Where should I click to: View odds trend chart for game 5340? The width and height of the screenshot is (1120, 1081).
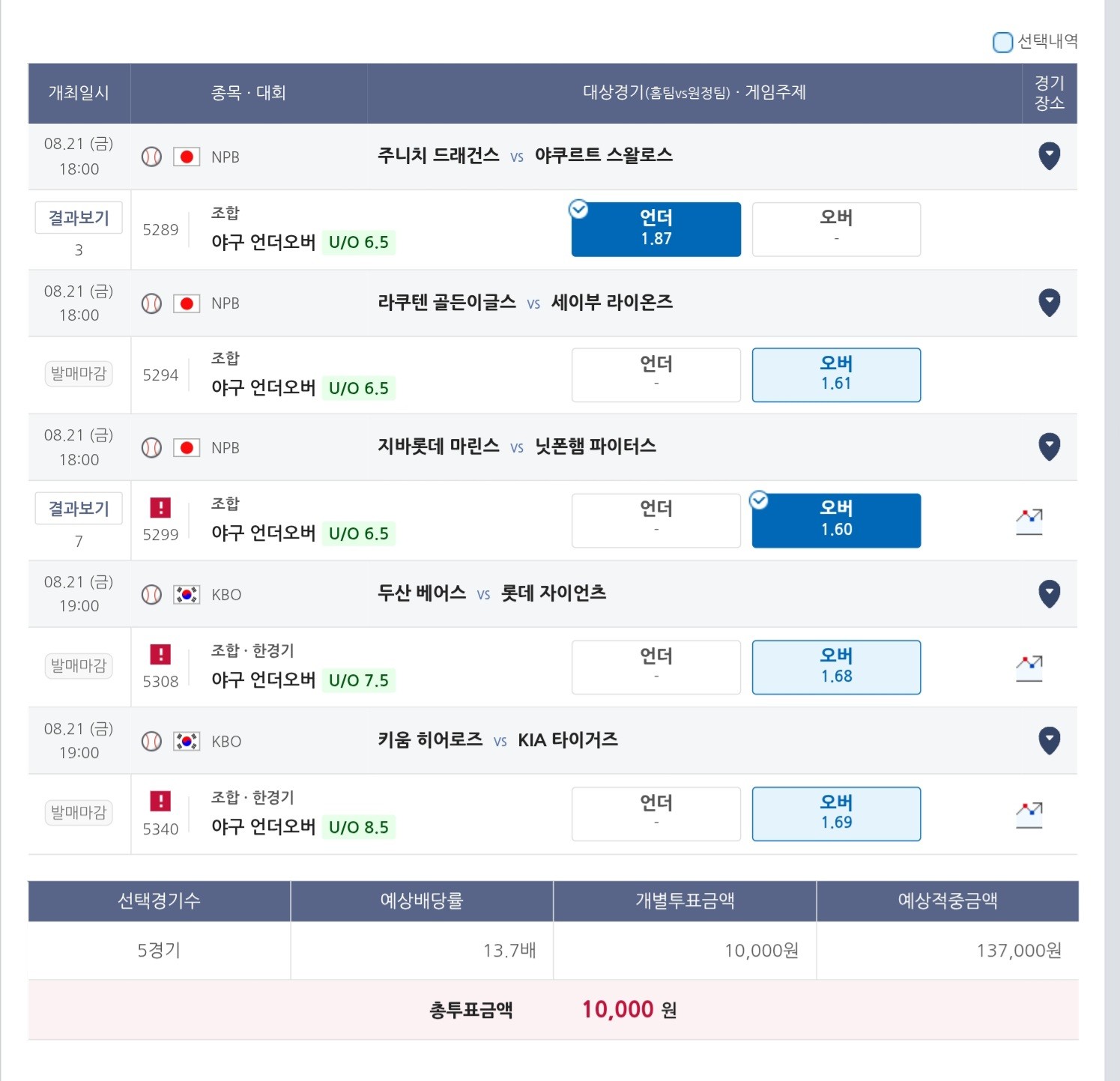tap(1029, 815)
